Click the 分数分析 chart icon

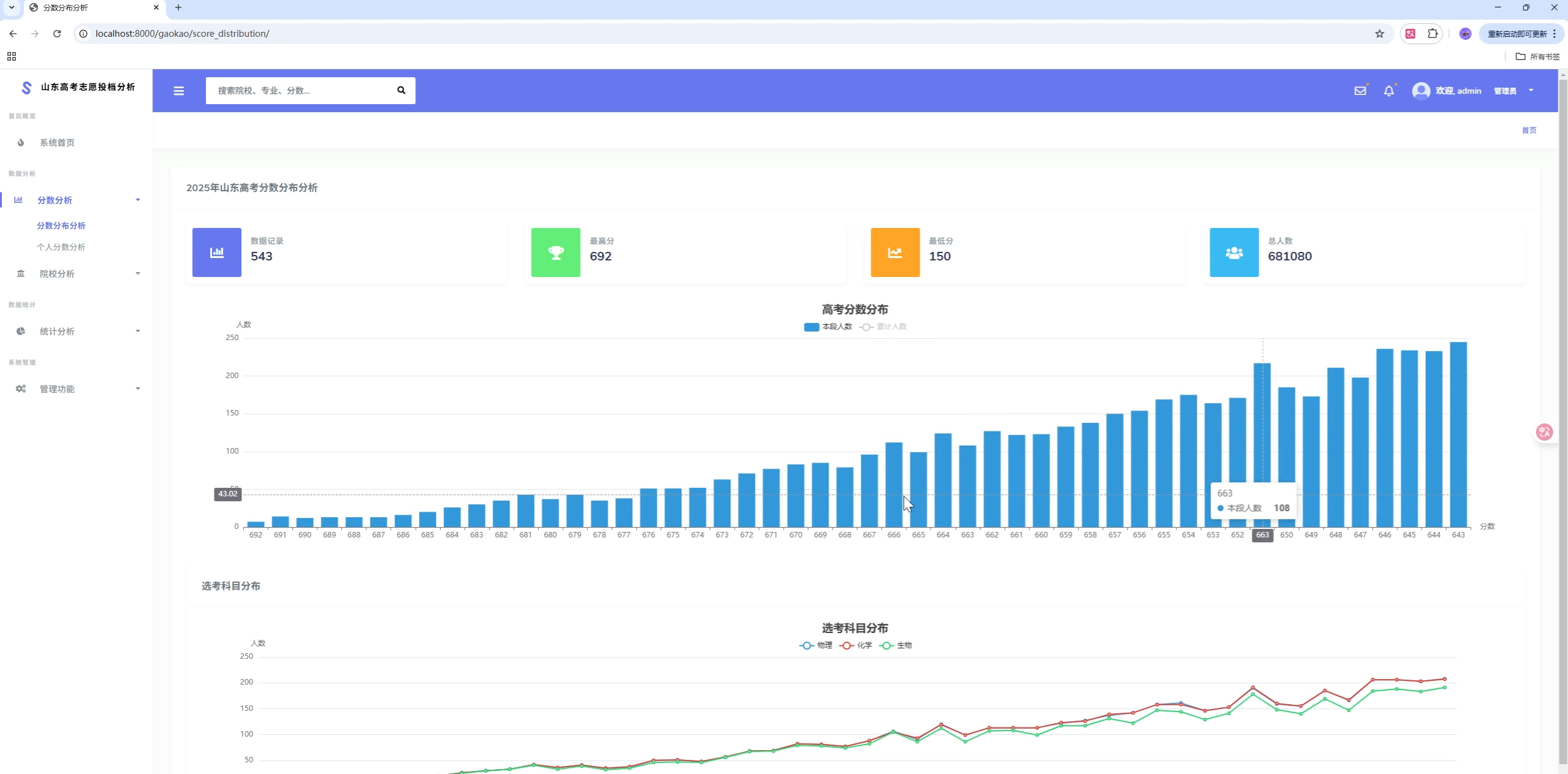coord(18,200)
